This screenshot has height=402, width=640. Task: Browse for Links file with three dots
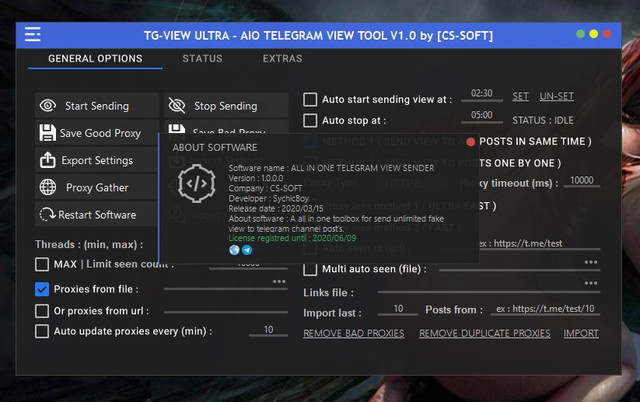click(591, 283)
